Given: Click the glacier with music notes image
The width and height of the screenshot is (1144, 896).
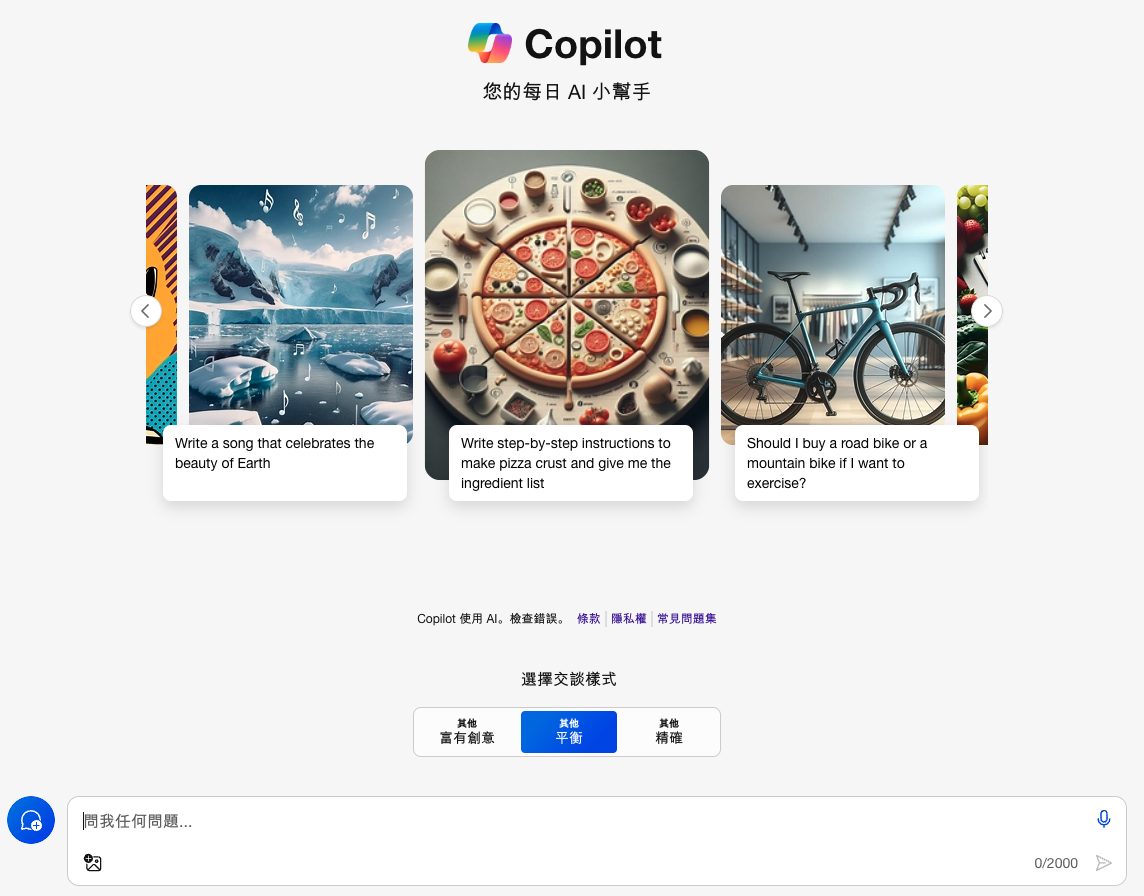Looking at the screenshot, I should (x=301, y=305).
